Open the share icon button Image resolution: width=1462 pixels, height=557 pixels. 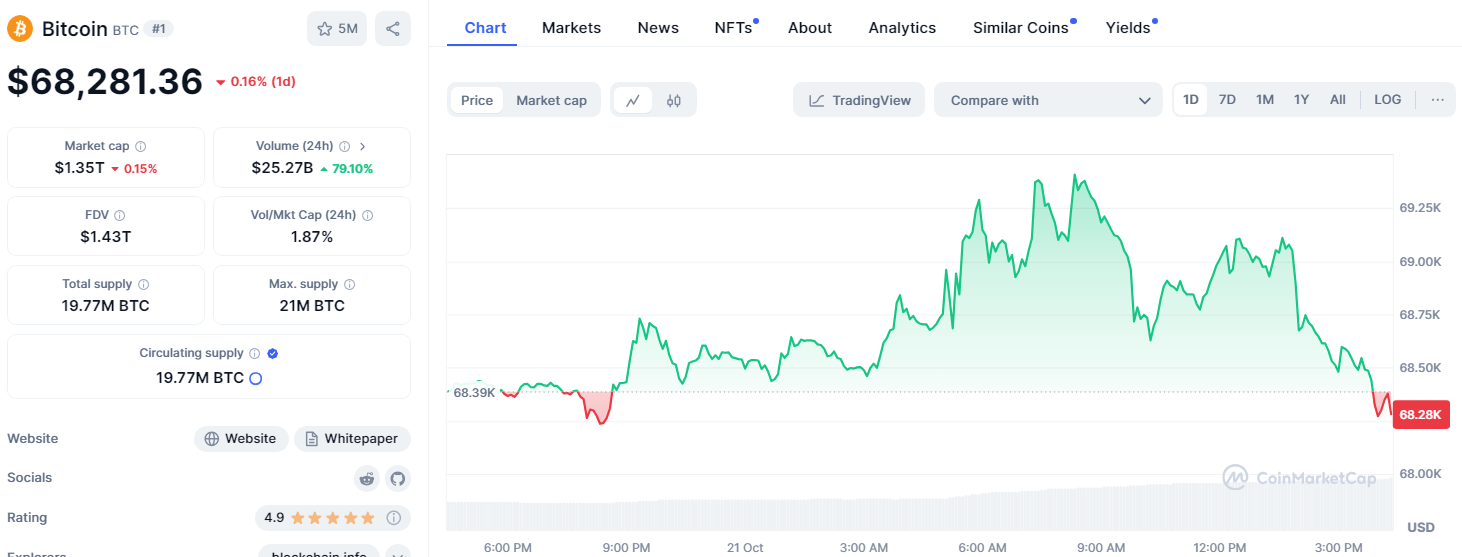[393, 29]
